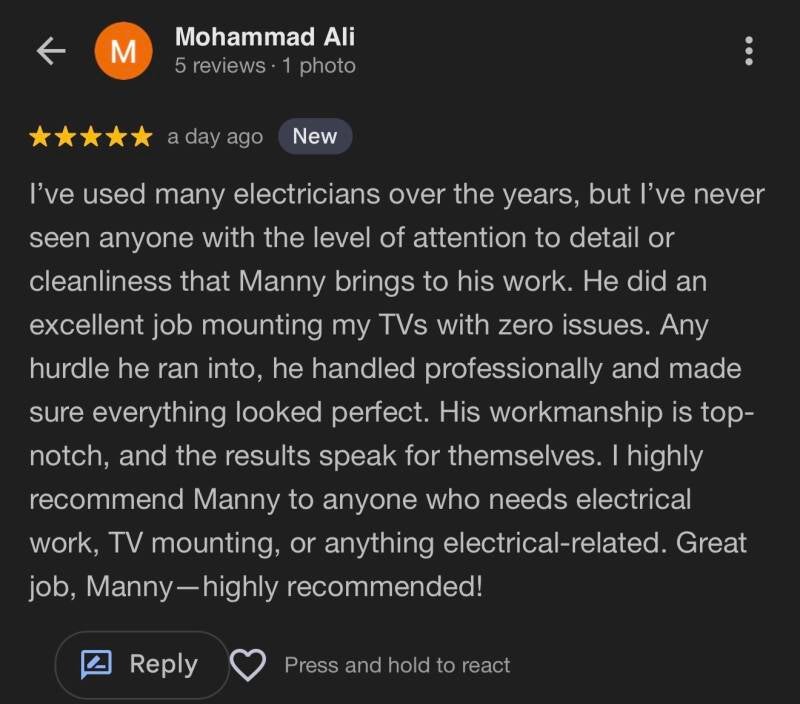
Task: Tap the orange M profile avatar
Action: [123, 52]
